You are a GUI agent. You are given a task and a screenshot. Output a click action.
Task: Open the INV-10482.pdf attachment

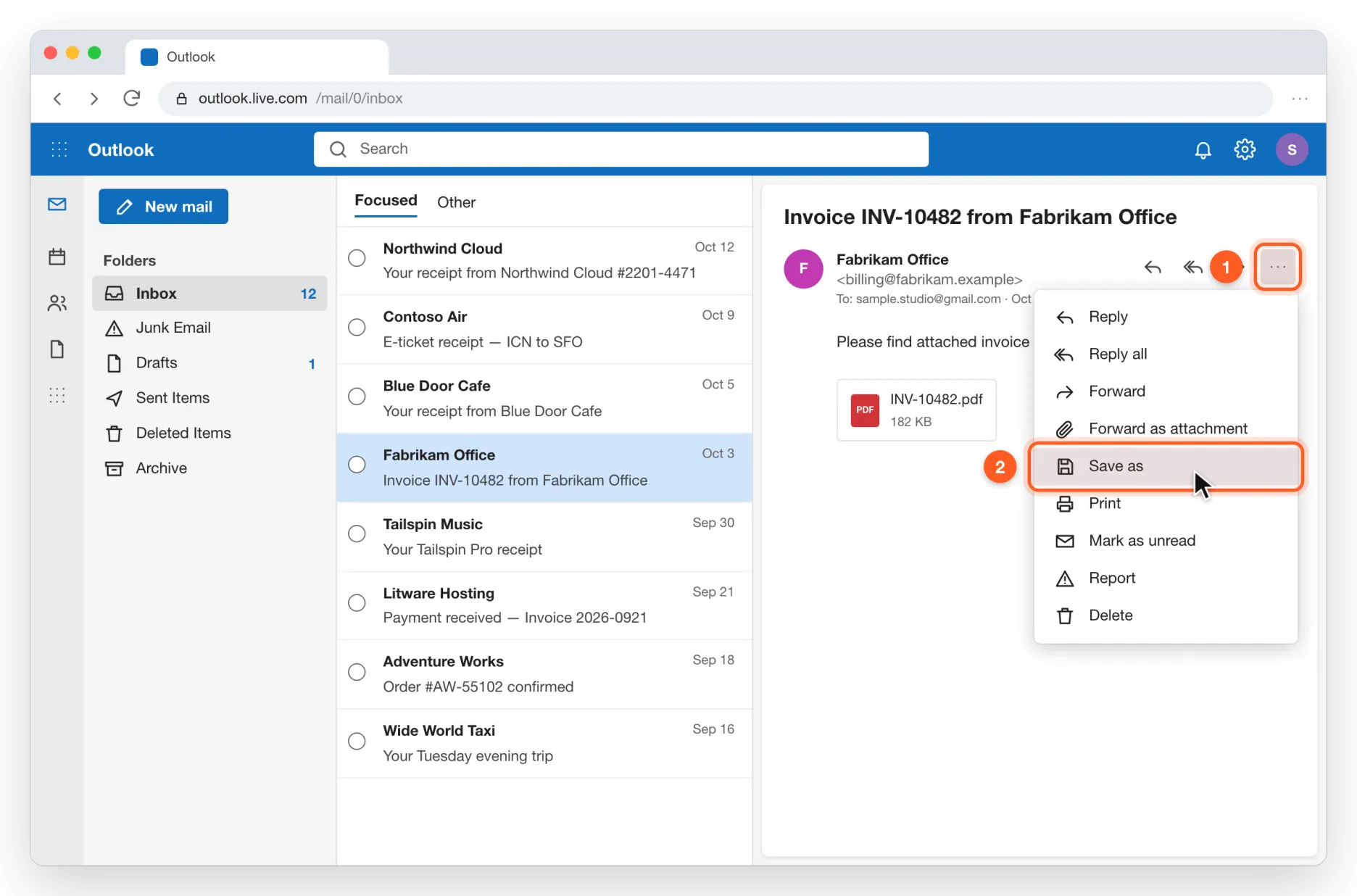coord(916,410)
